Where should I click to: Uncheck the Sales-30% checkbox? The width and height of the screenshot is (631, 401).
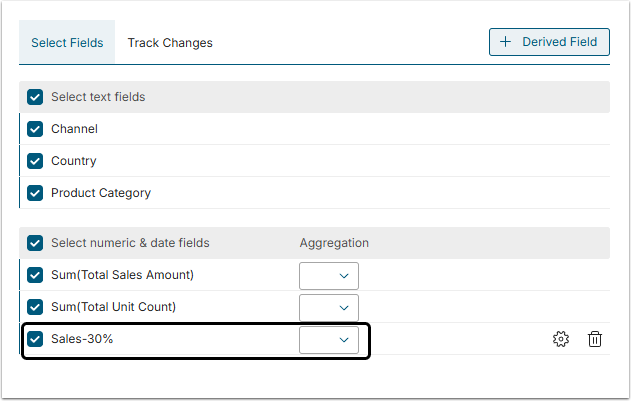(35, 339)
